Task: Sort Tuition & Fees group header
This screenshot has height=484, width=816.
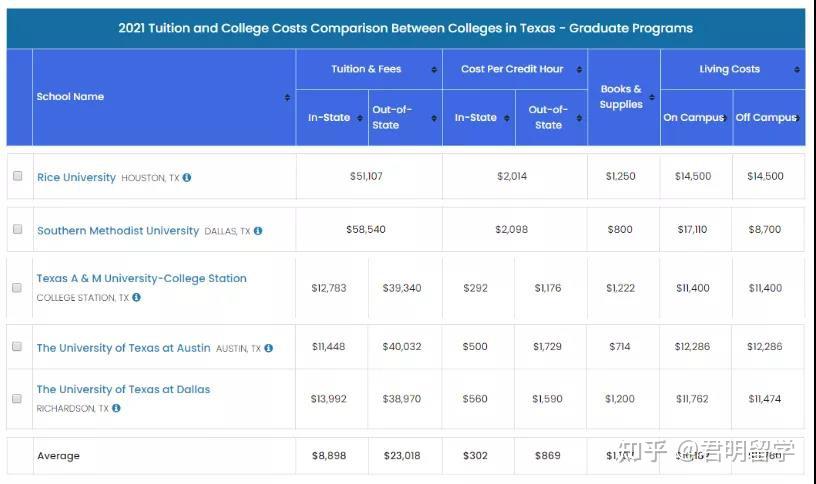Action: [x=434, y=70]
